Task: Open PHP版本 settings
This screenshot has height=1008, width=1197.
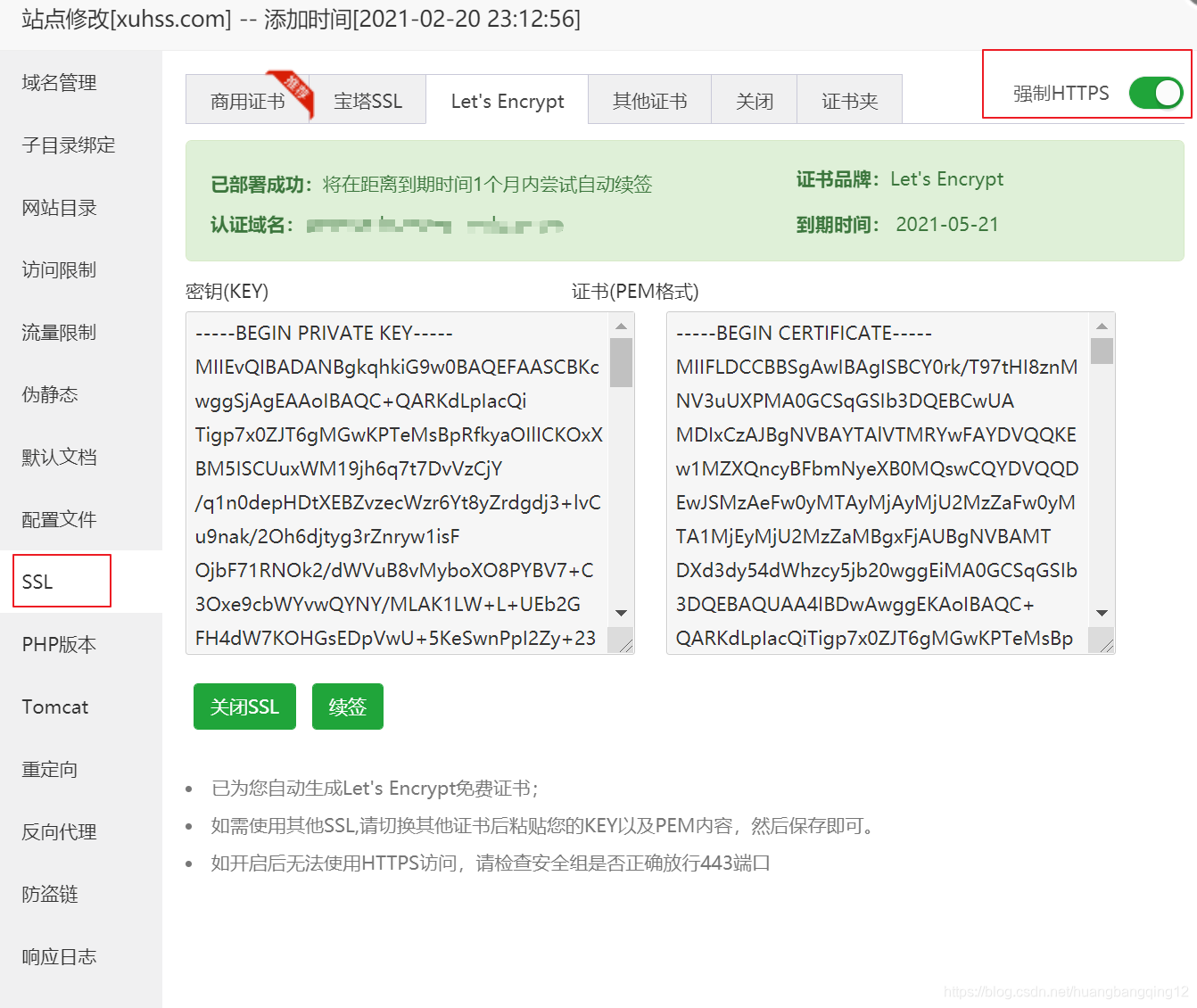Action: click(81, 644)
